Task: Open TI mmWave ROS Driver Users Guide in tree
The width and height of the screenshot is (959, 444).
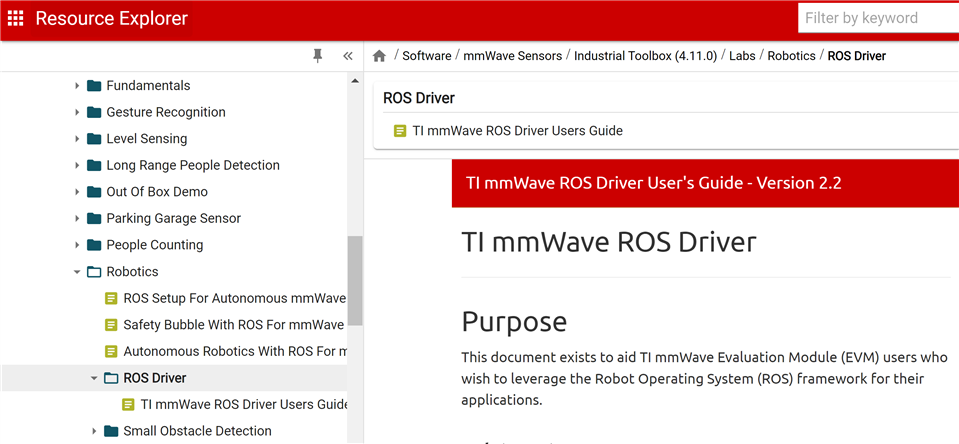Action: pos(244,405)
